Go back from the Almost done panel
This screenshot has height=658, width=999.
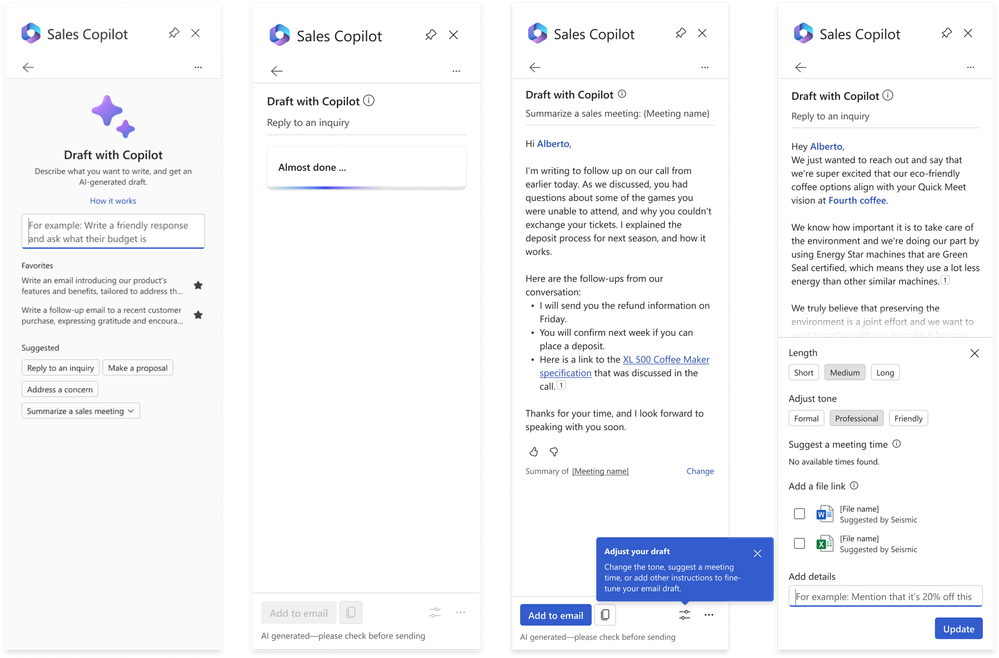pos(277,71)
